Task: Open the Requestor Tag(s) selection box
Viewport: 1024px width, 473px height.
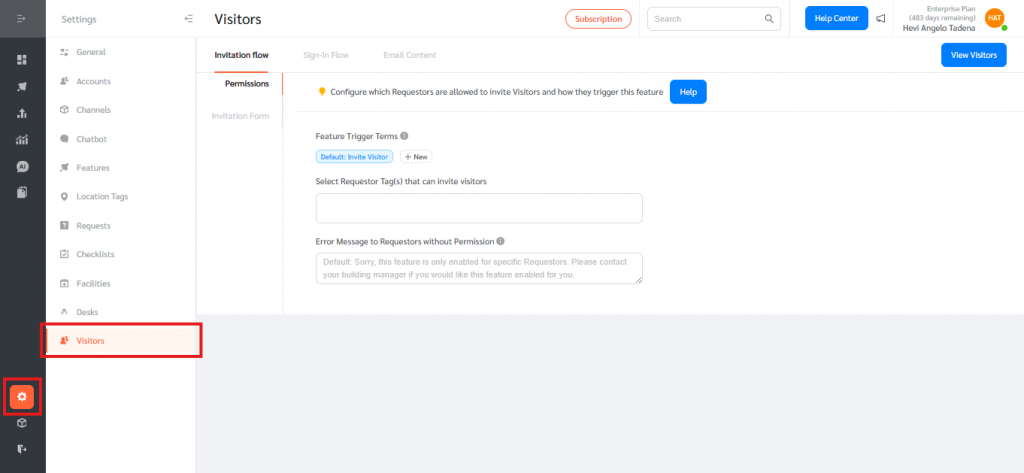Action: coord(479,208)
